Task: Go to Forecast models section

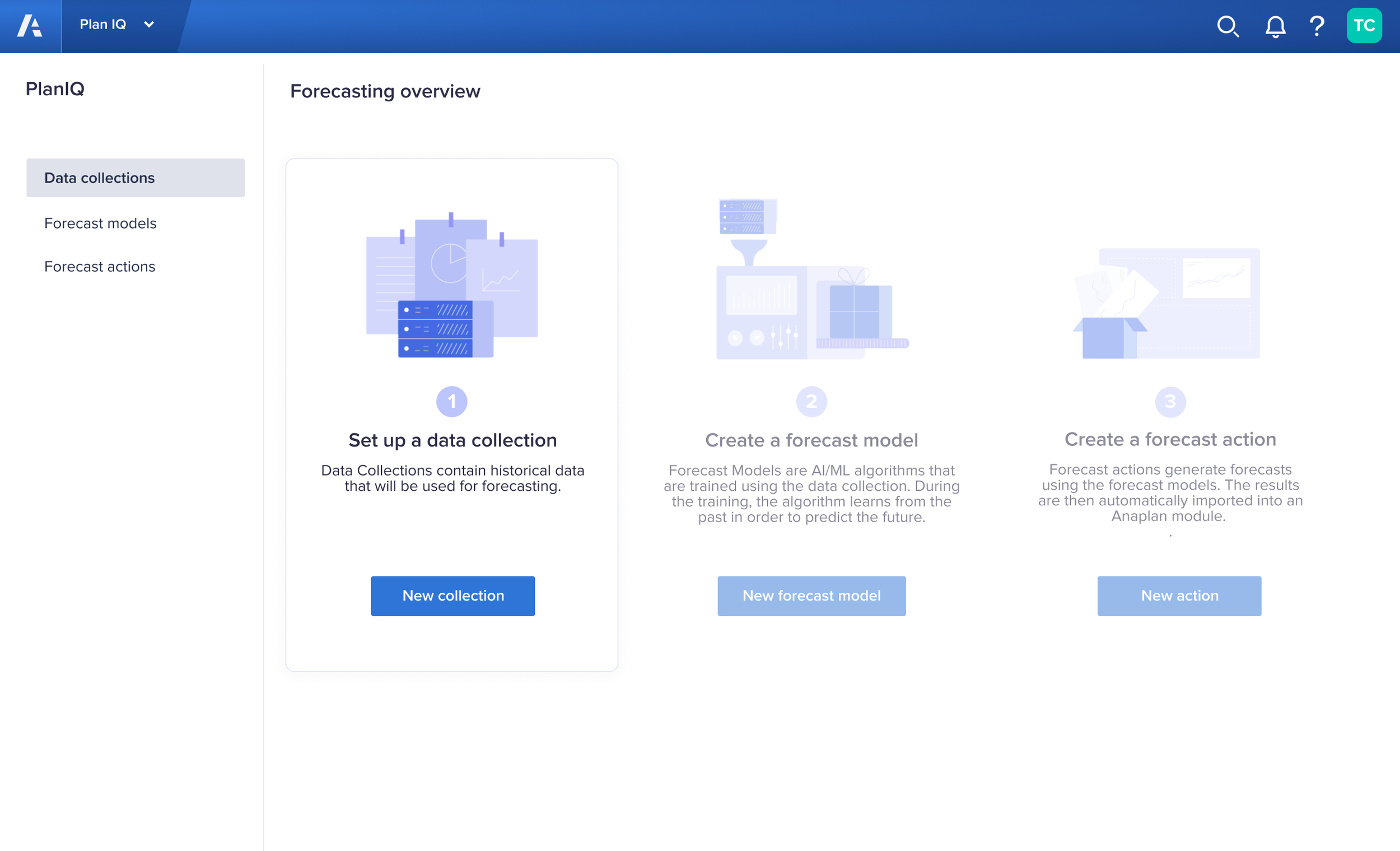Action: pyautogui.click(x=100, y=224)
